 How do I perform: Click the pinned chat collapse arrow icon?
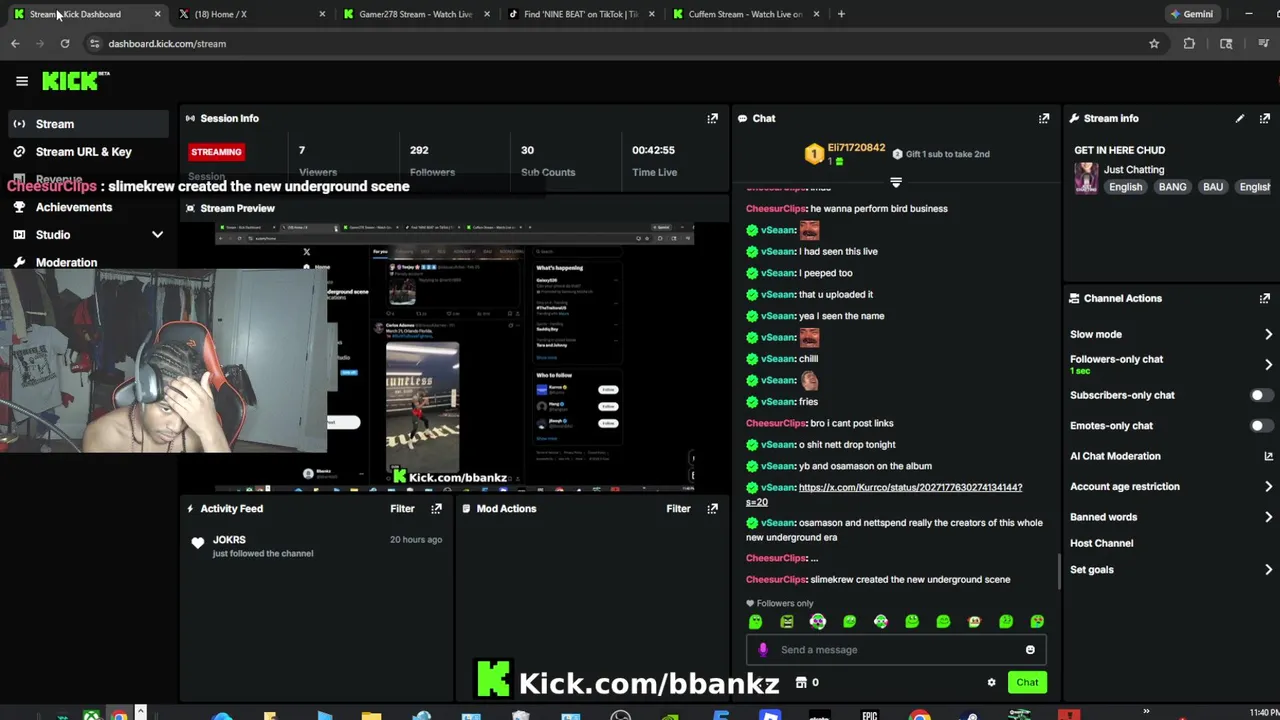pyautogui.click(x=896, y=182)
